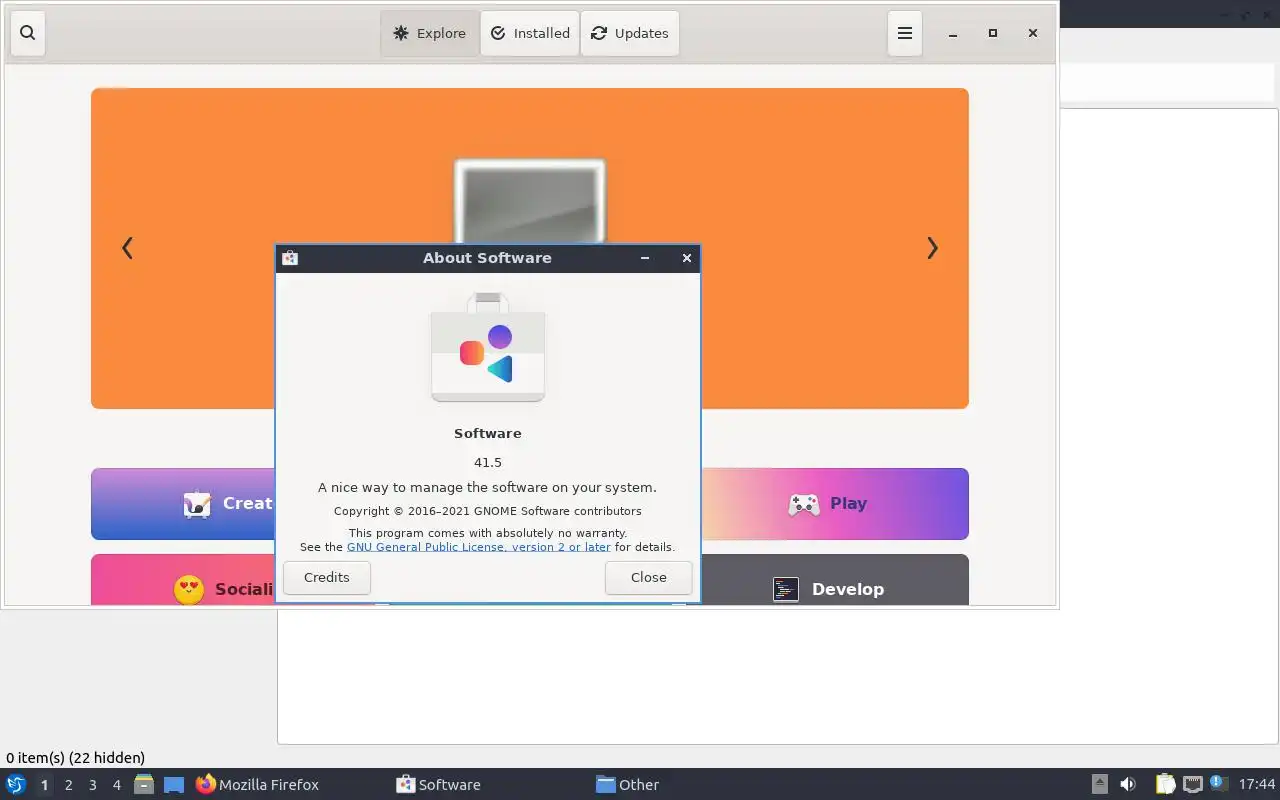Viewport: 1280px width, 800px height.
Task: Click the paint icon on Create tile
Action: point(197,504)
